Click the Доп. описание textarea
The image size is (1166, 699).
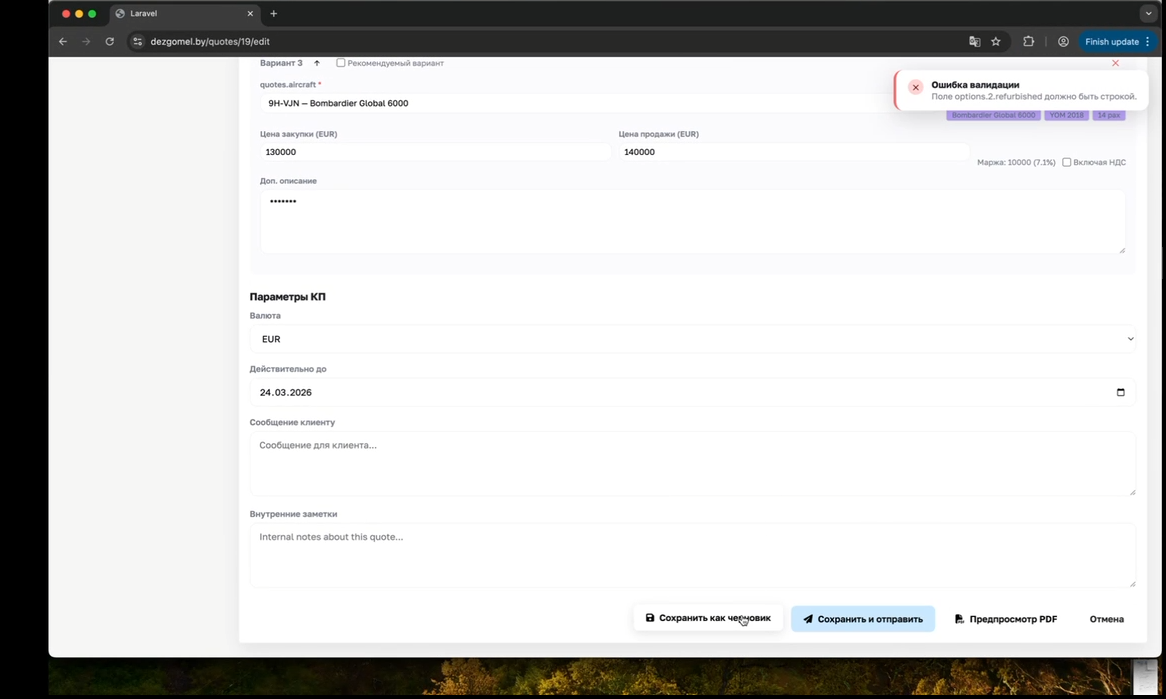click(692, 222)
